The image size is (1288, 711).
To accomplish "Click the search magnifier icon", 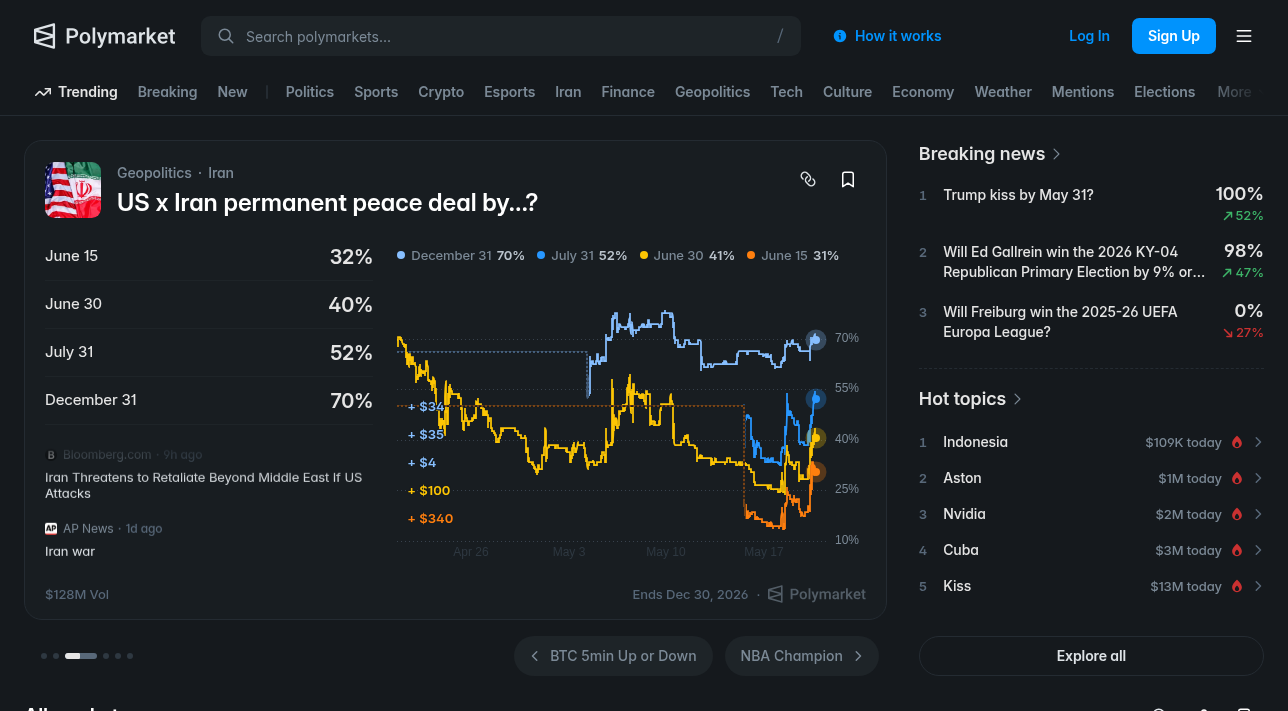I will click(x=226, y=36).
